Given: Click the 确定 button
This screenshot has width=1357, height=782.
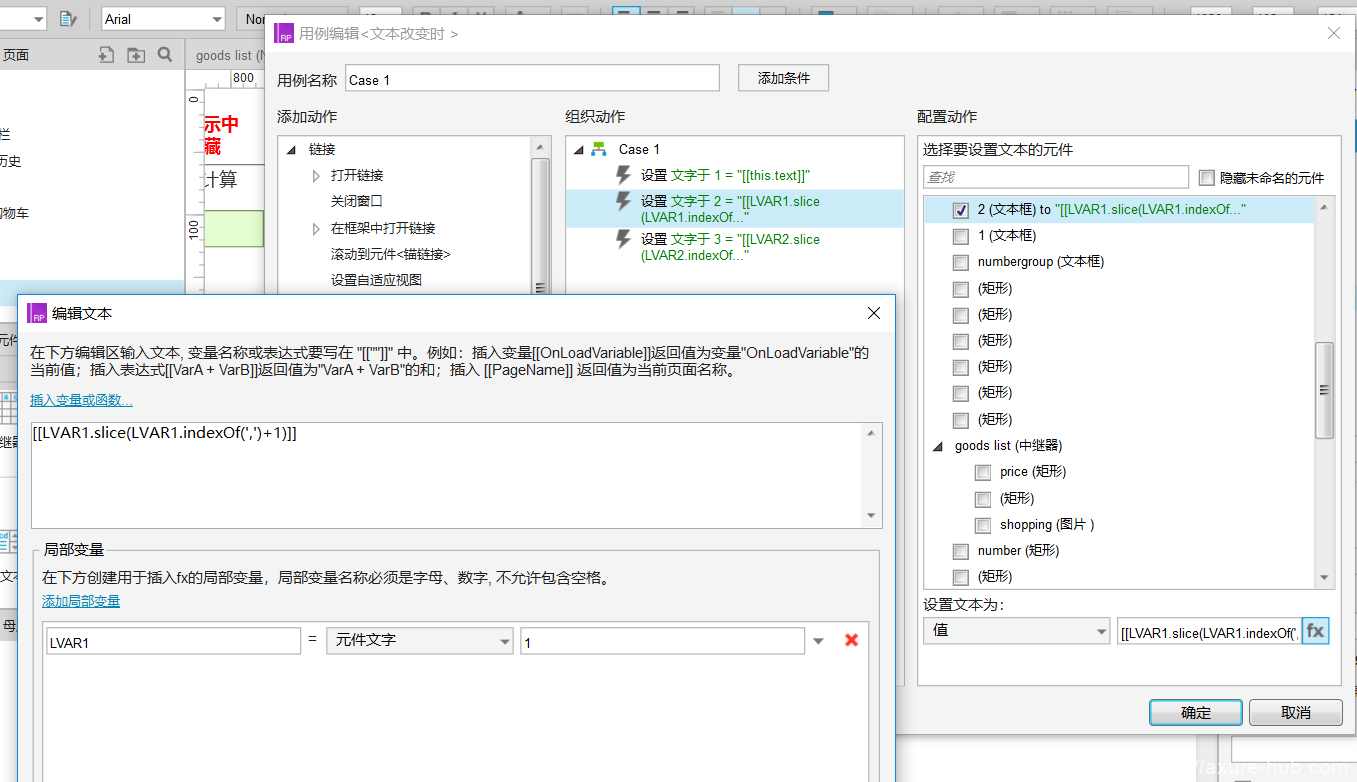Looking at the screenshot, I should tap(1196, 713).
